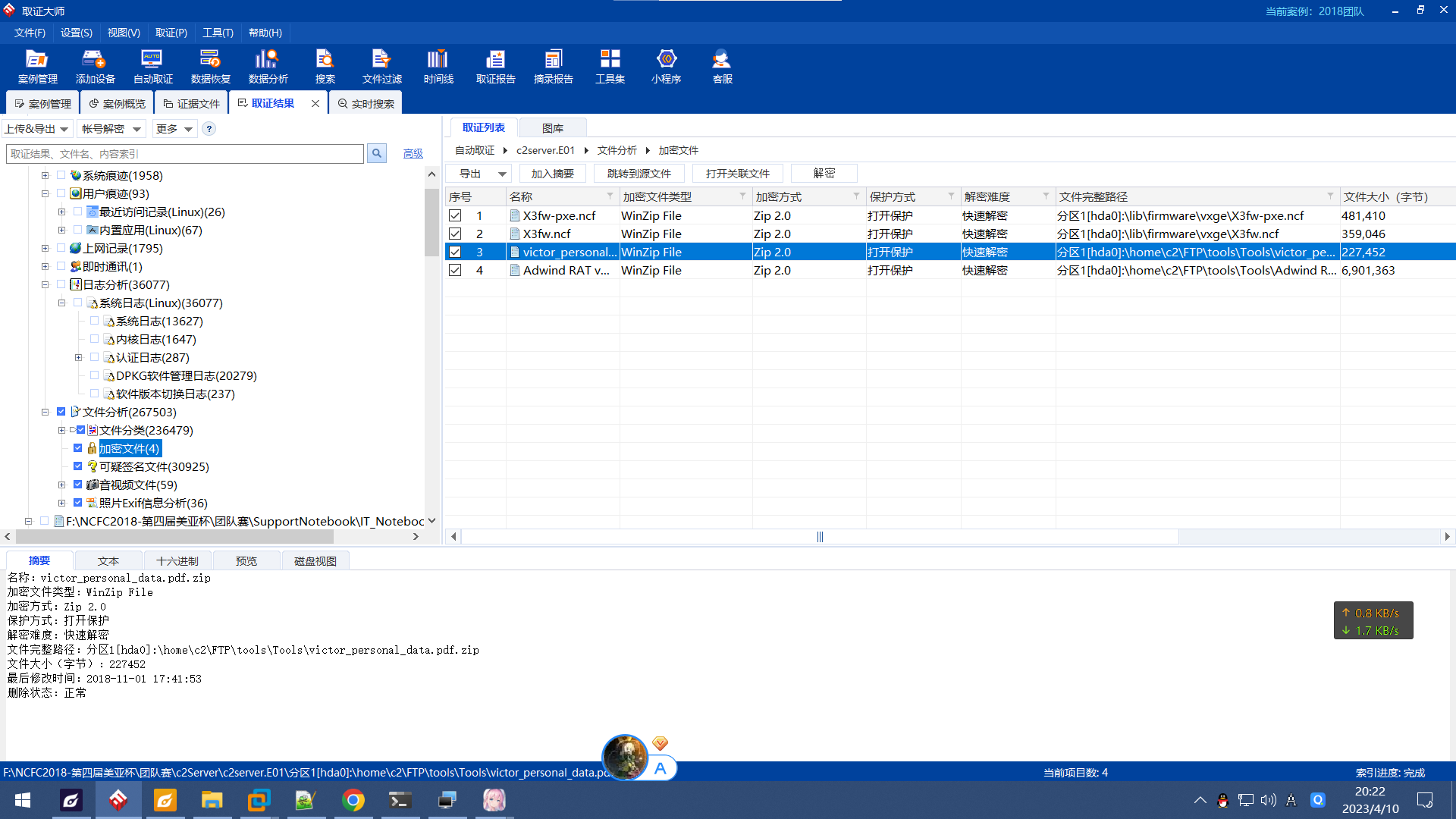Screen dimensions: 1456x819
Task: Open 小程序 icon
Action: 666,66
